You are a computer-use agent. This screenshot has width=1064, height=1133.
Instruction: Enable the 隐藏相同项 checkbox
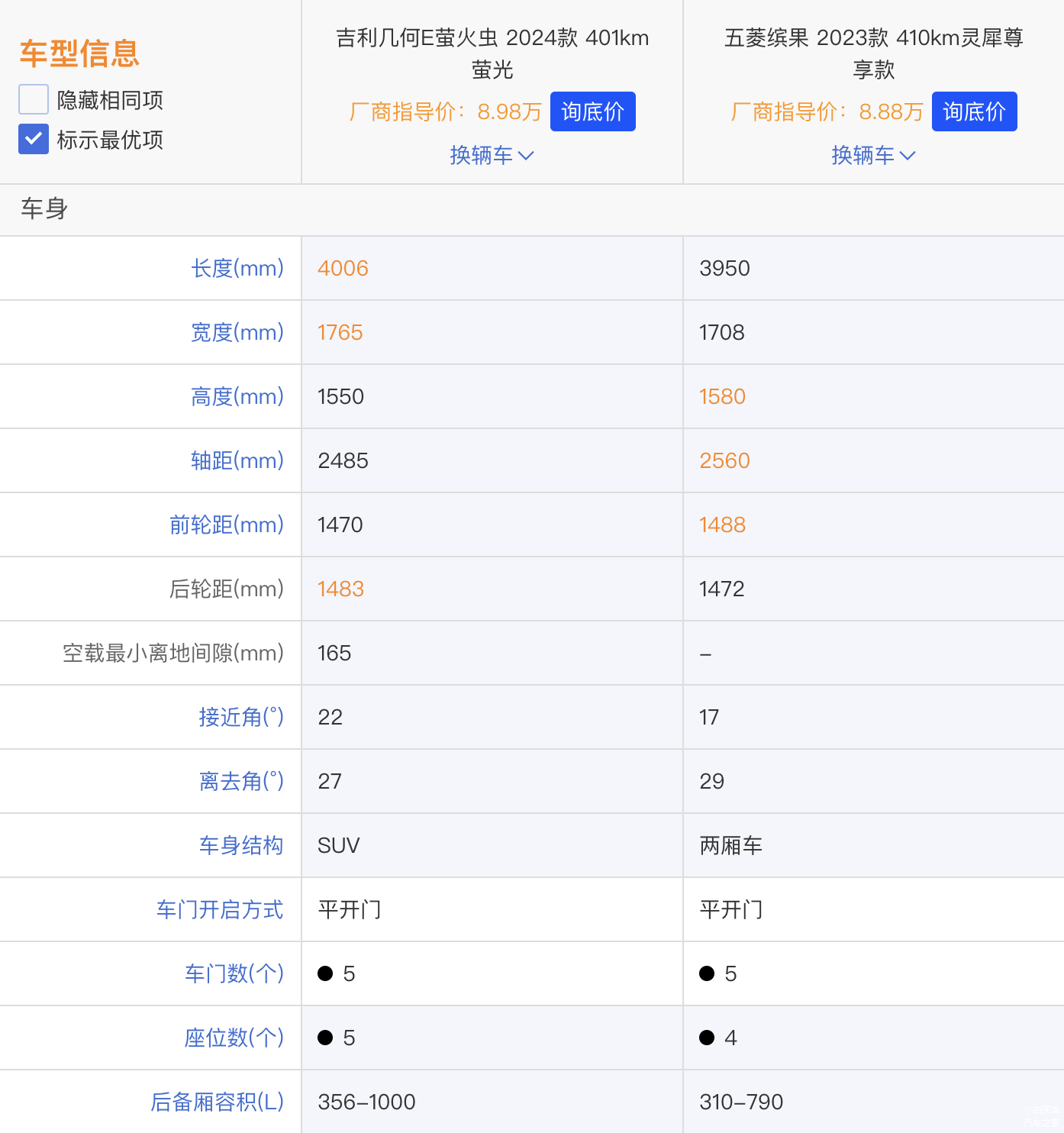pos(34,99)
